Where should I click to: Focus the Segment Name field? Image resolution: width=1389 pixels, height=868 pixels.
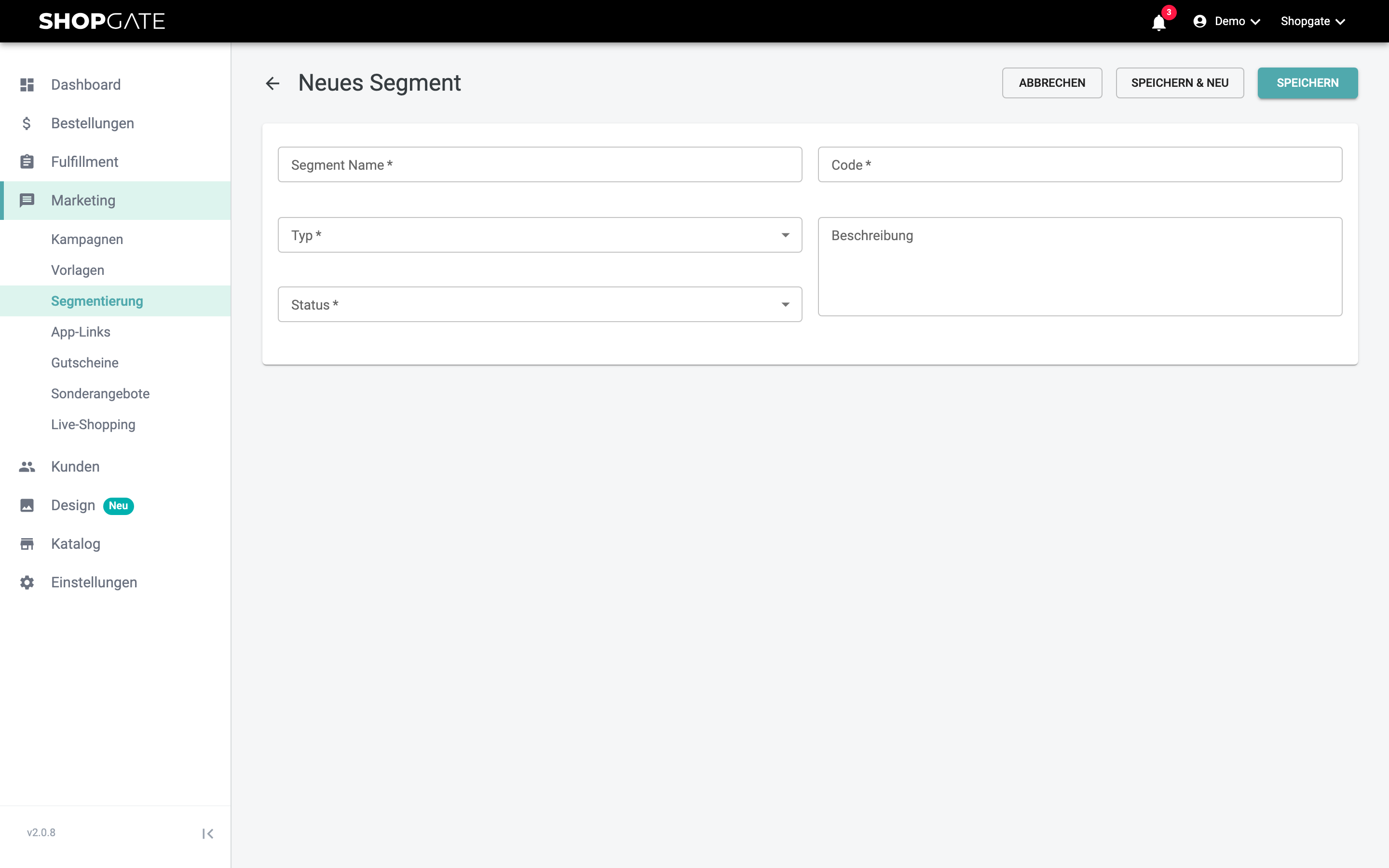(540, 165)
